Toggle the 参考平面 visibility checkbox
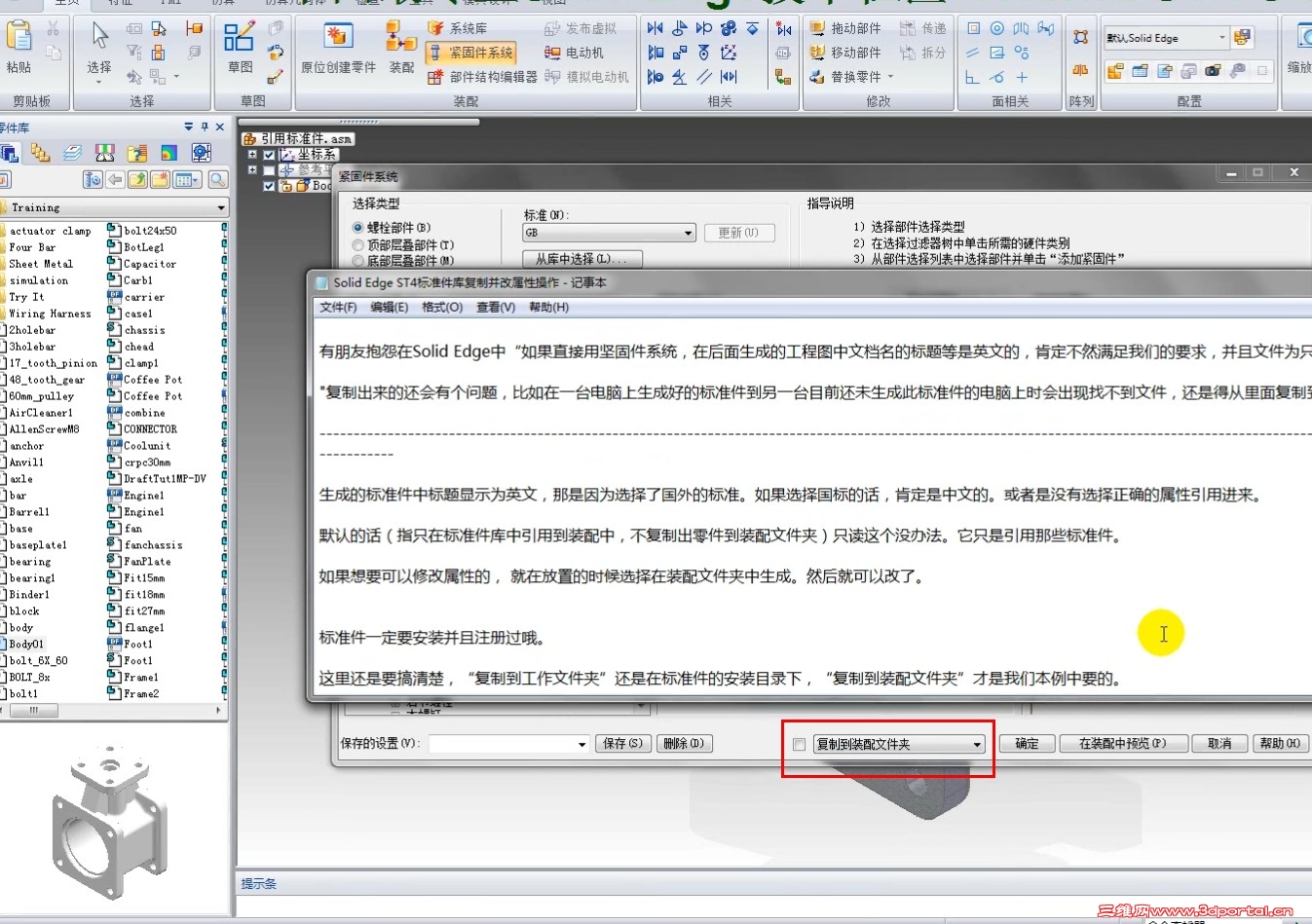Image resolution: width=1312 pixels, height=924 pixels. point(270,169)
